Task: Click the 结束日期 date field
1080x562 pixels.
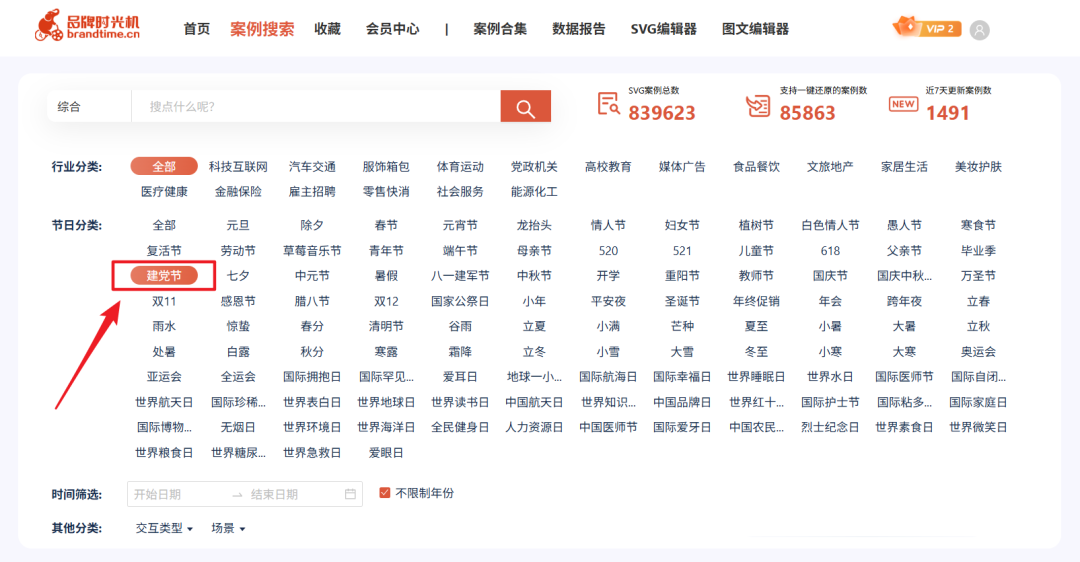Action: tap(274, 495)
